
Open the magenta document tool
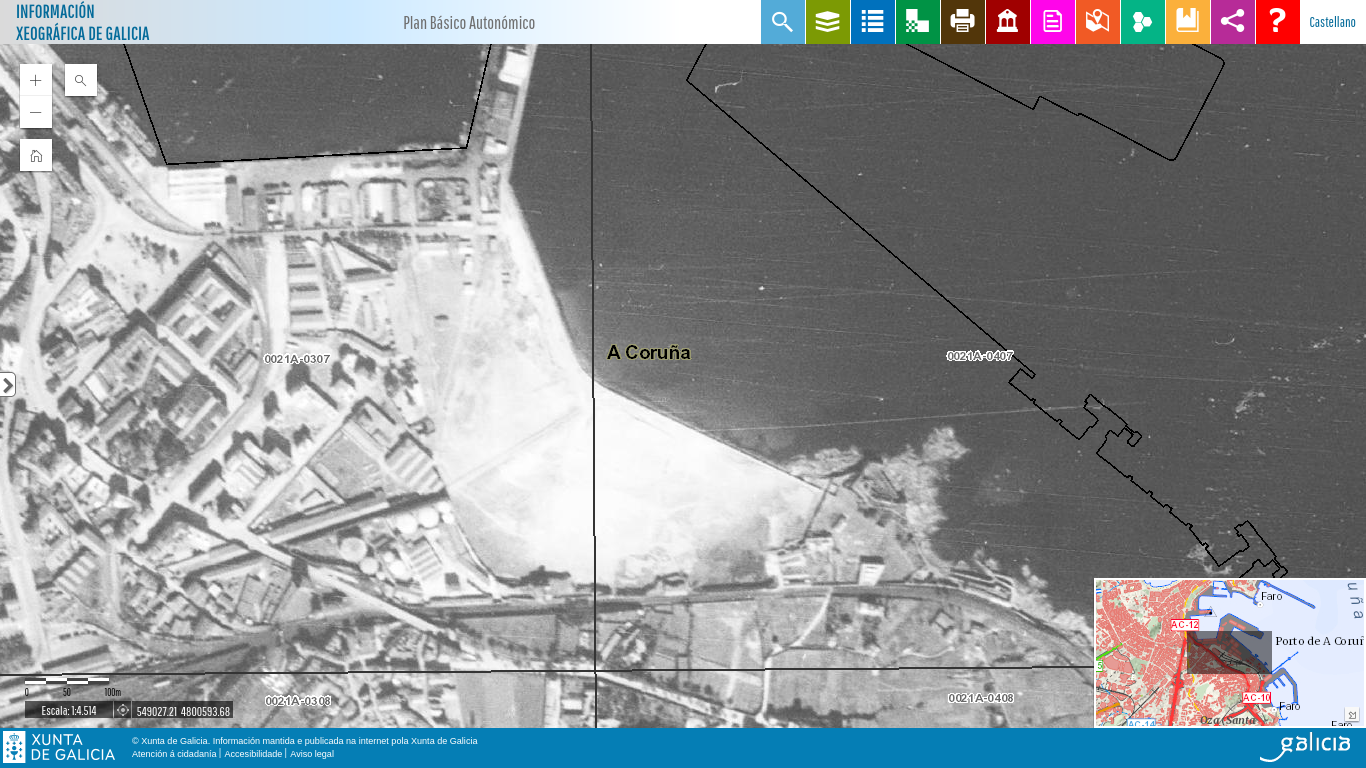[1053, 22]
